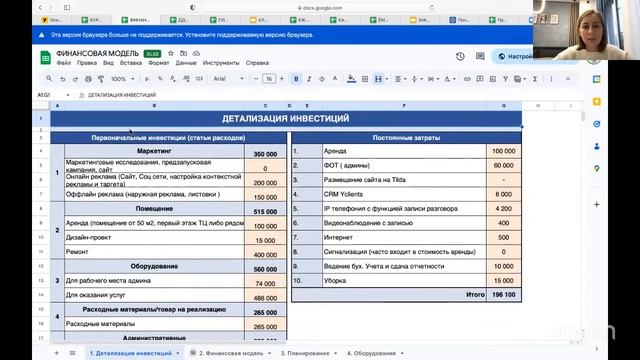Viewport: 640px width, 360px height.
Task: Click the insert link icon
Action: coord(467,79)
